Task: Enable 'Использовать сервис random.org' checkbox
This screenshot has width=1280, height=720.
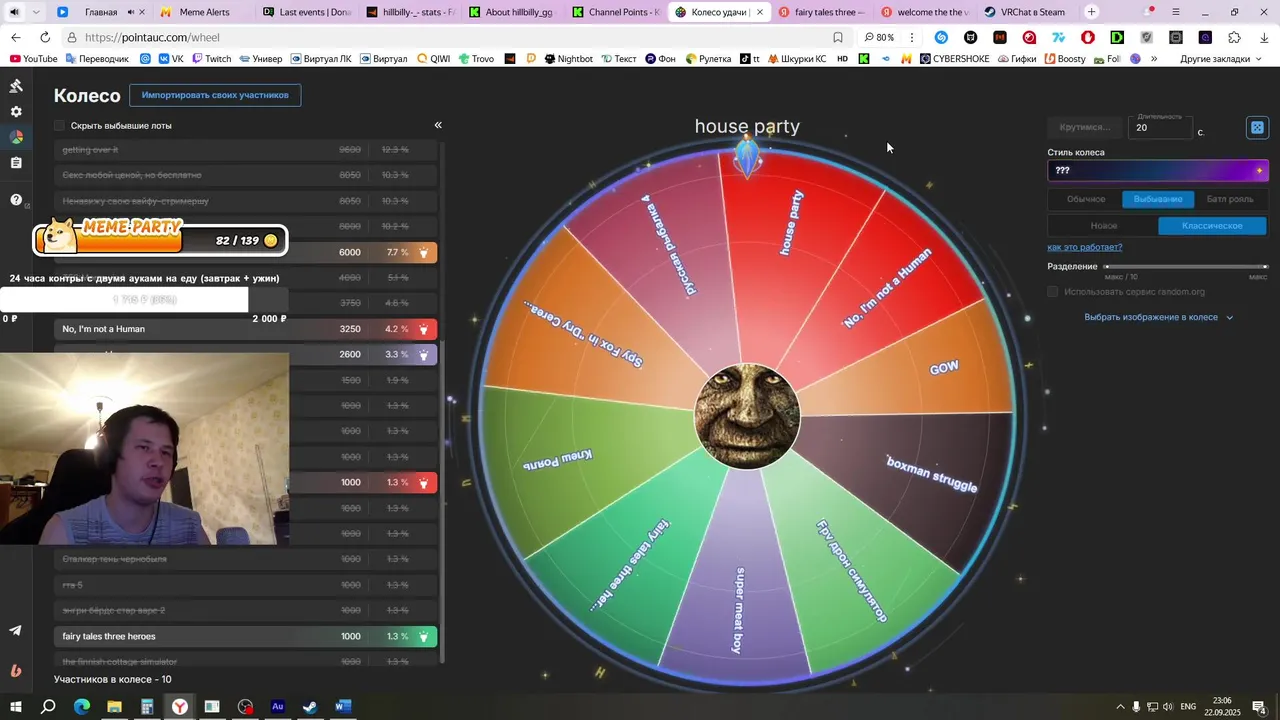Action: [x=1052, y=292]
